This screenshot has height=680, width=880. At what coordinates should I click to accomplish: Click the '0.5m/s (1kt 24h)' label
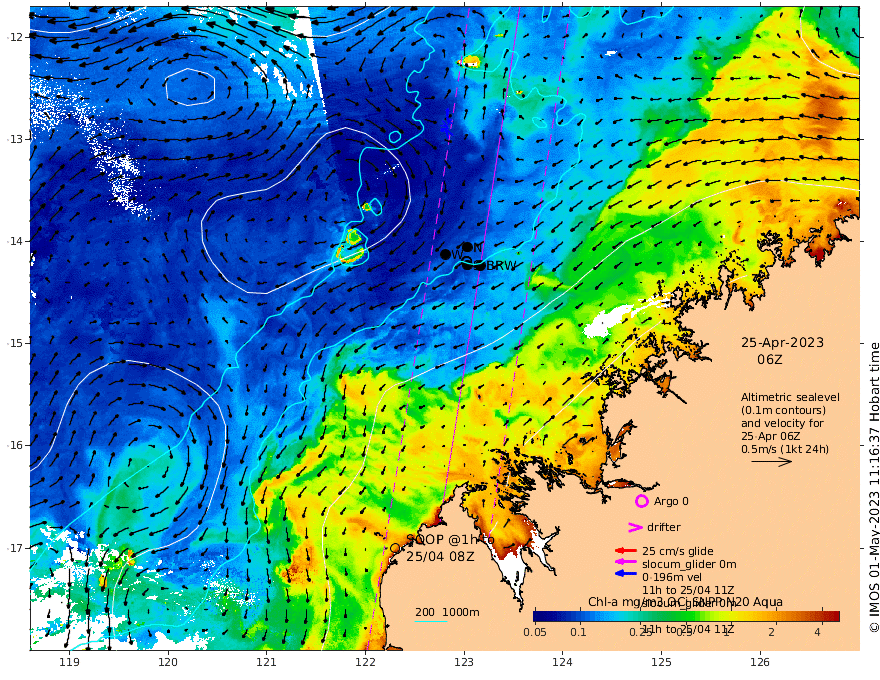[x=785, y=449]
